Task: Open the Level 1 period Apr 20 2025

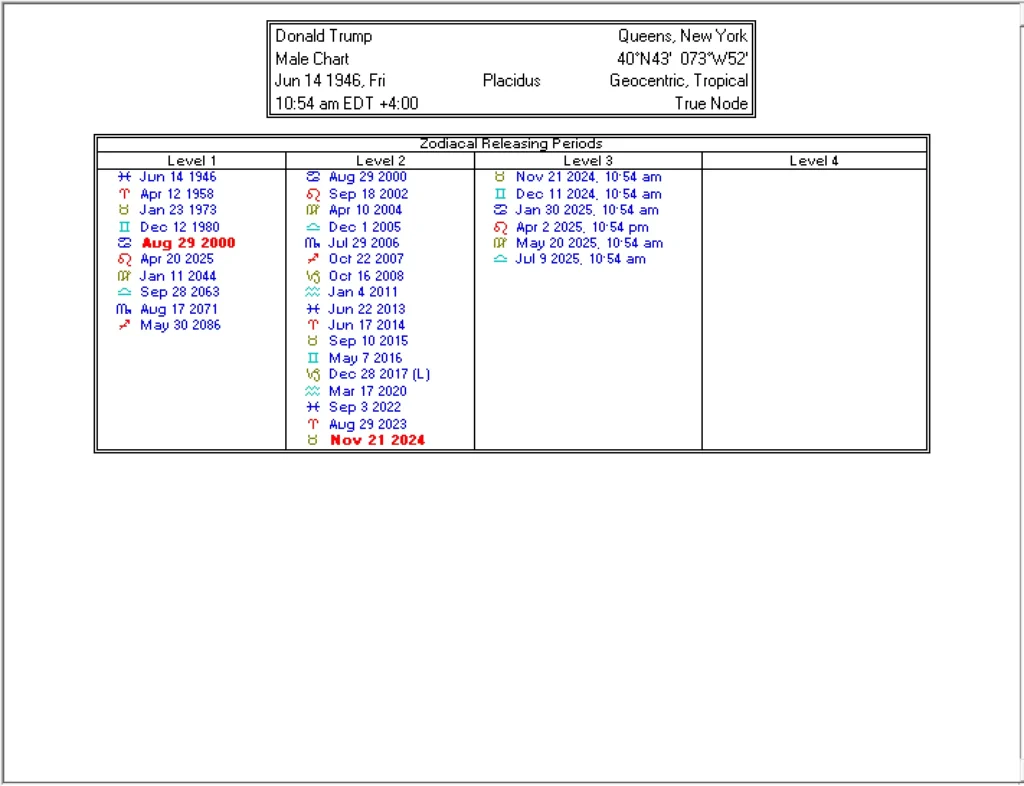Action: pos(177,259)
